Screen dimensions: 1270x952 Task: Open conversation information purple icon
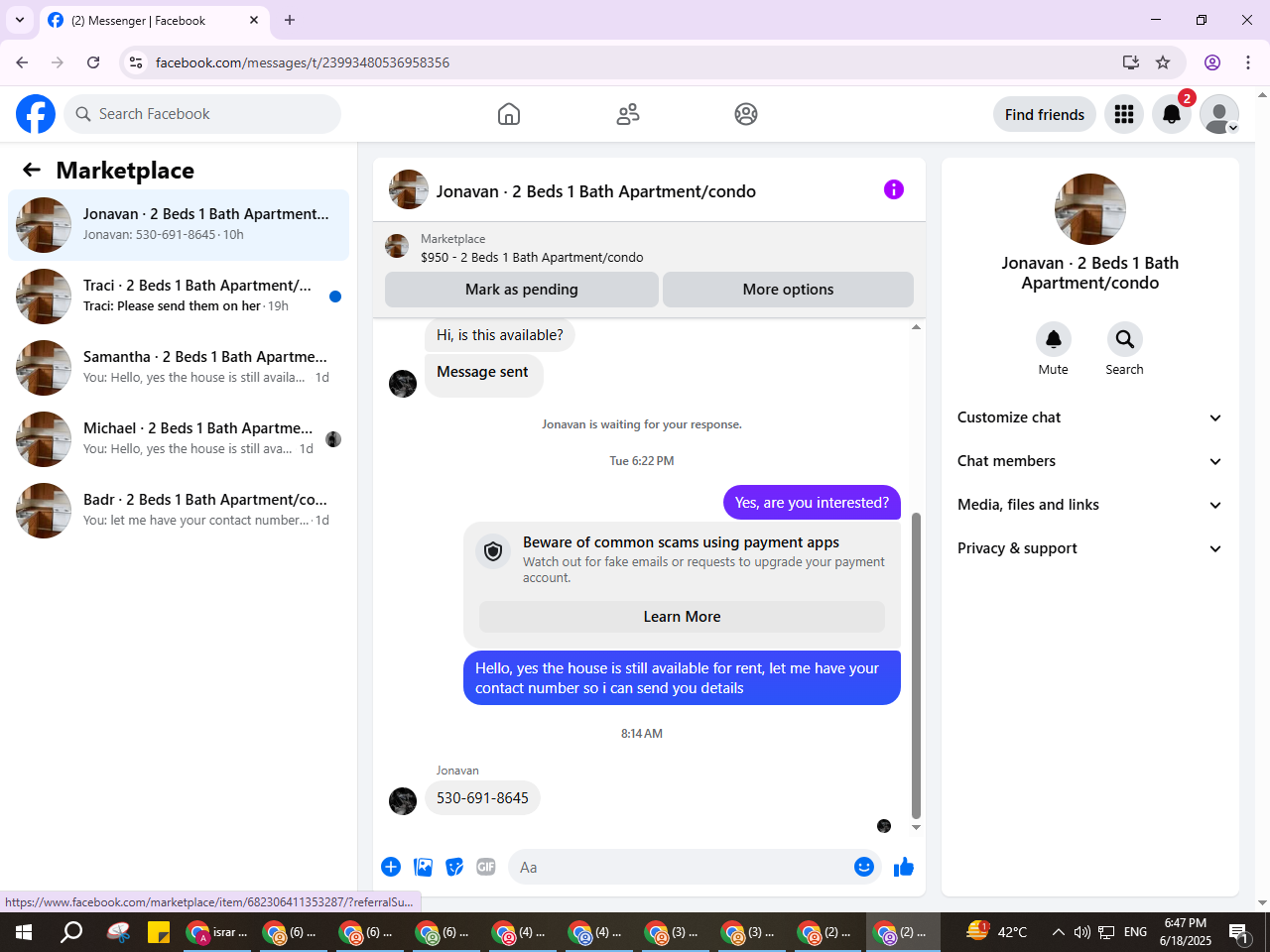pos(894,189)
